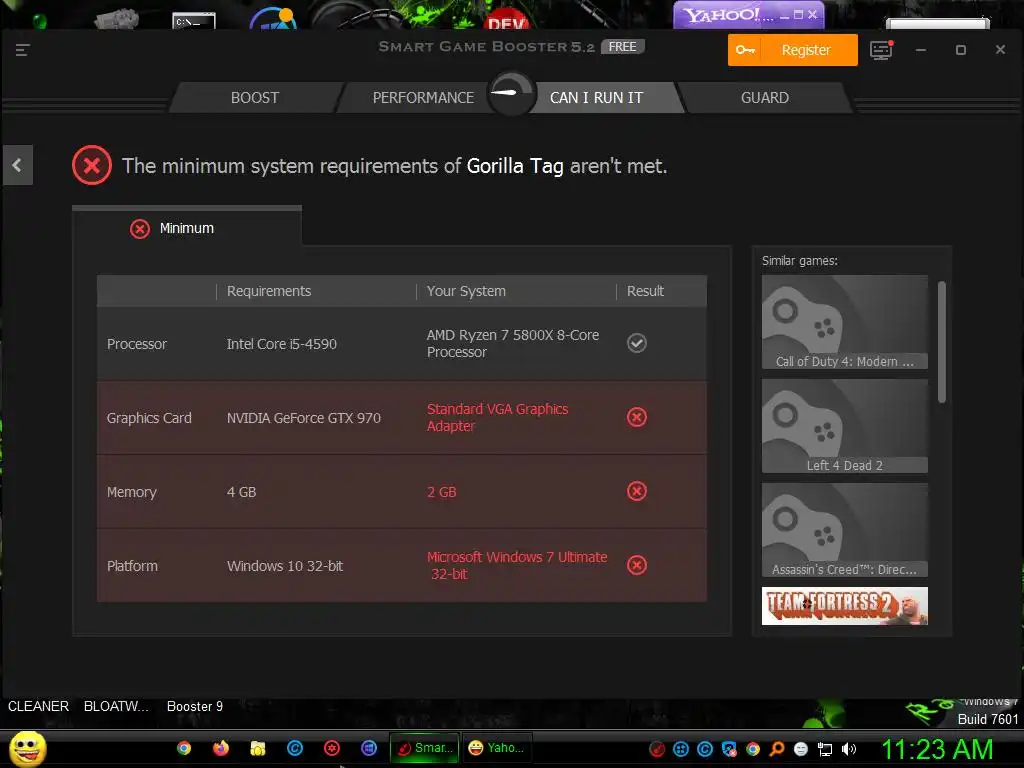Click the Similar games scrollbar
1024x768 pixels.
coord(941,342)
